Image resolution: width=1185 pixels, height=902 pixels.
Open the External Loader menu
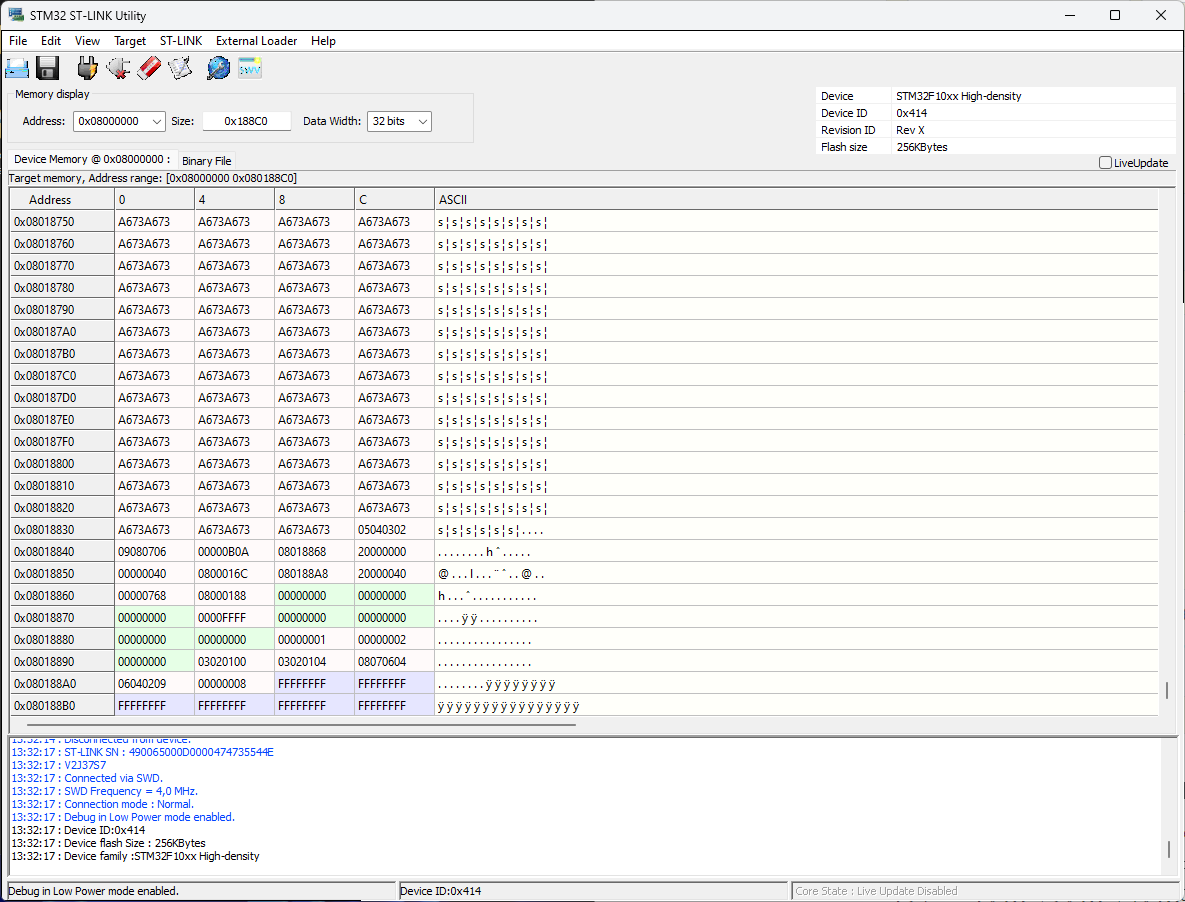click(256, 41)
